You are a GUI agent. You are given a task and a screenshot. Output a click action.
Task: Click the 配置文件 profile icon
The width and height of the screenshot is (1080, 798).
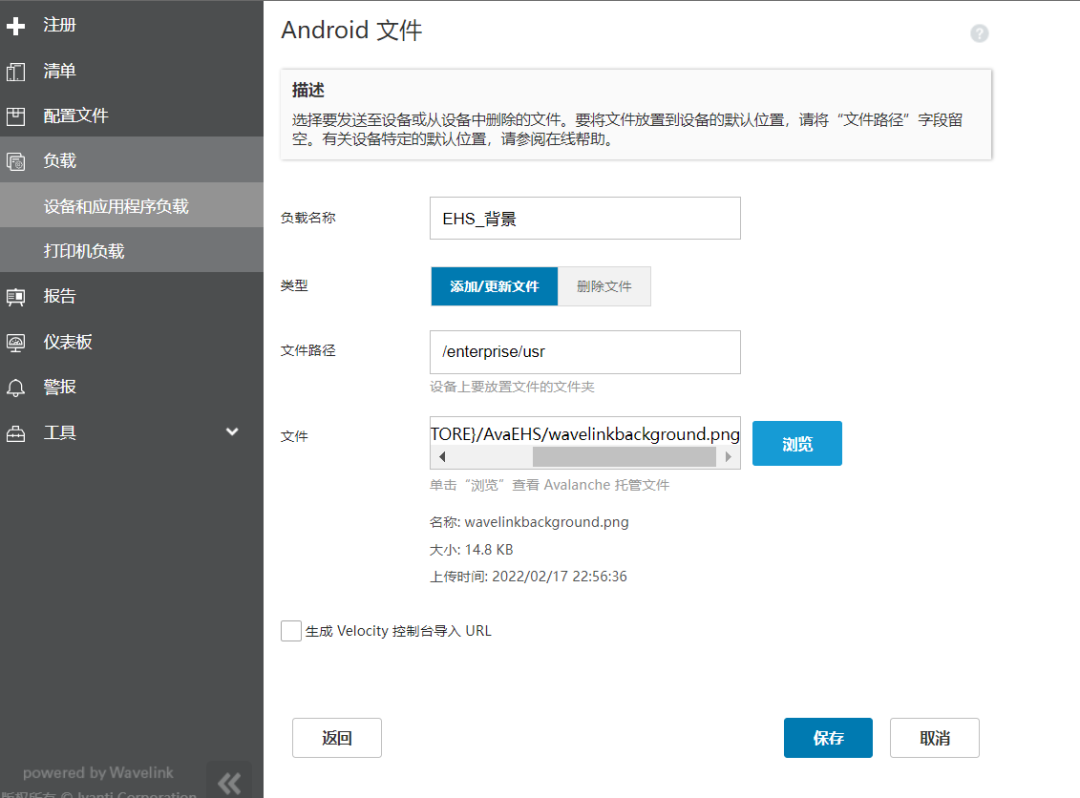point(16,116)
